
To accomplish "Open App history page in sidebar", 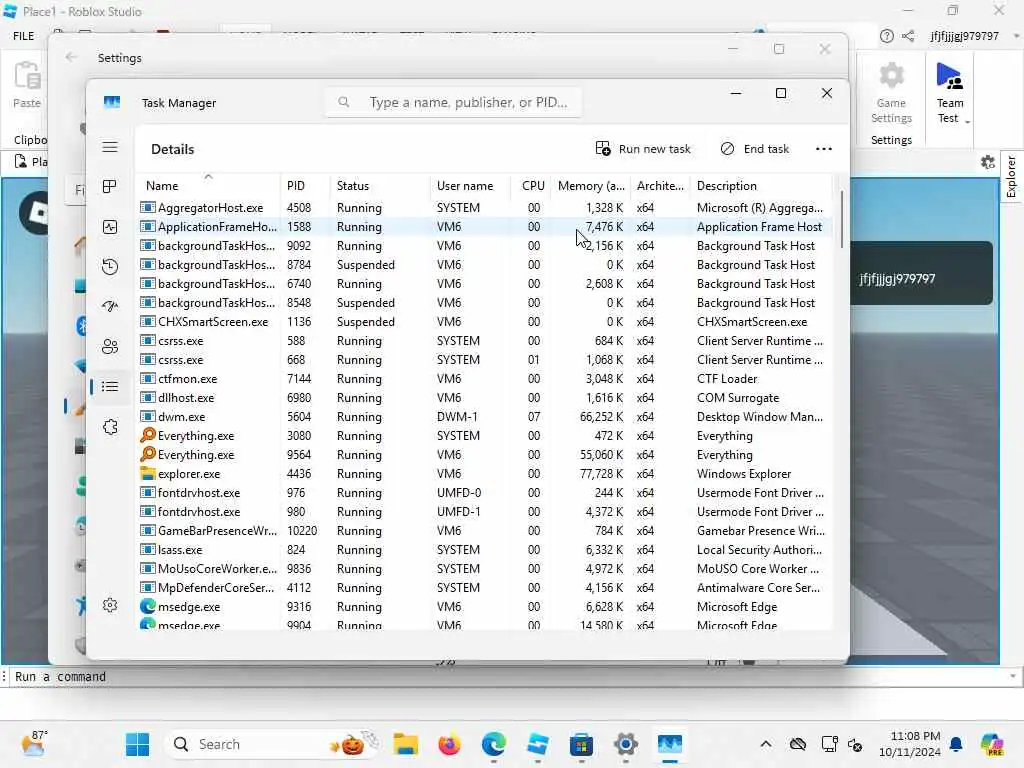I will pyautogui.click(x=110, y=266).
